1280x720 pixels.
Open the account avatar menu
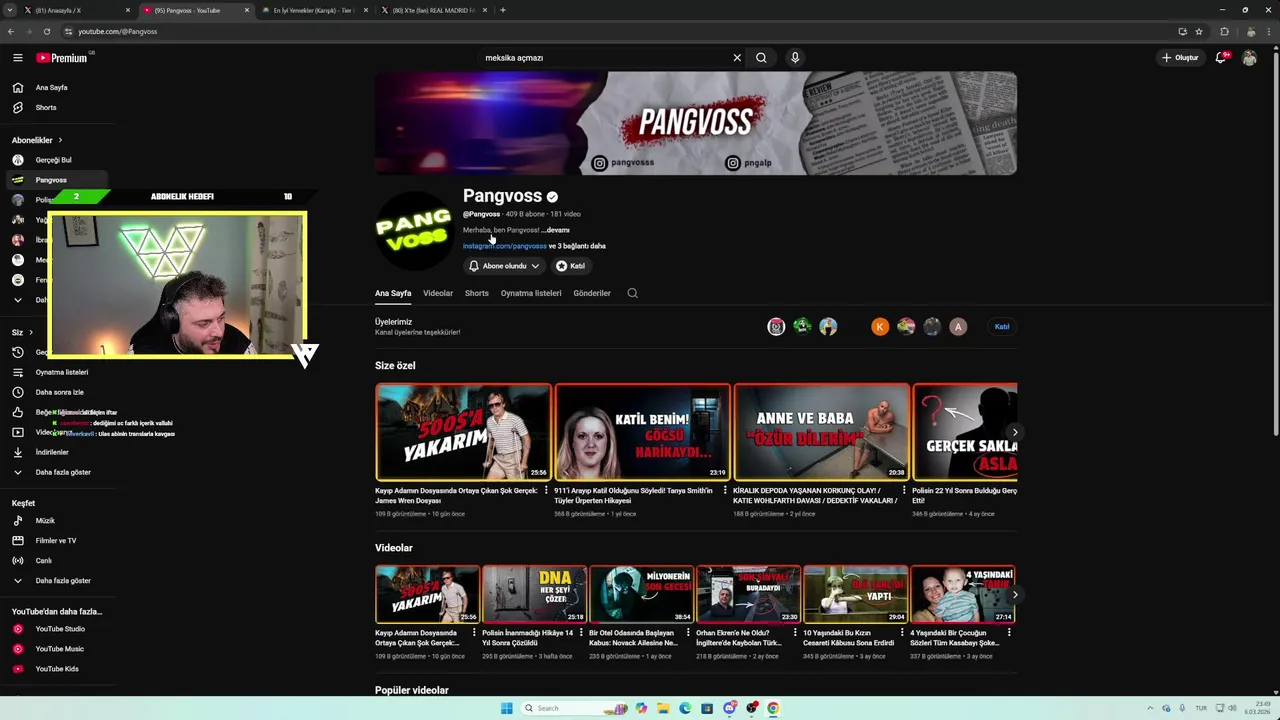point(1249,58)
